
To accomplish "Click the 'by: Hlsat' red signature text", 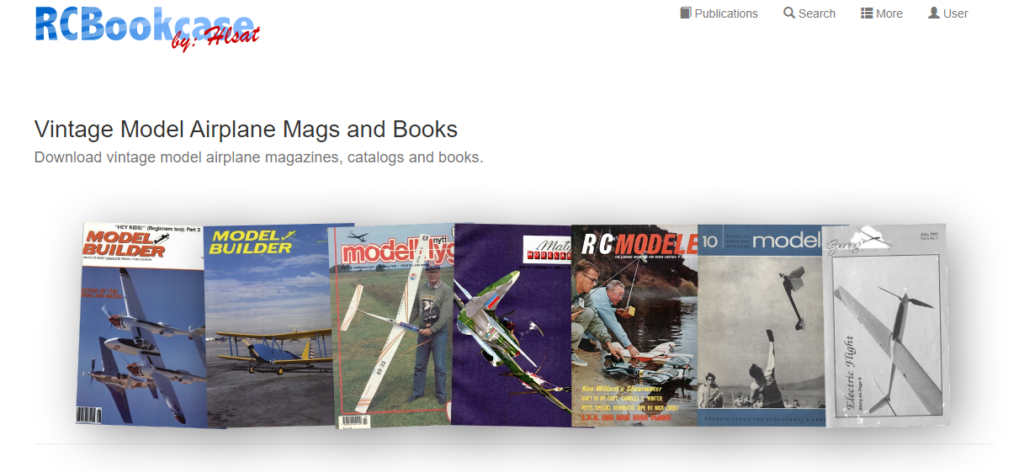I will coord(215,39).
